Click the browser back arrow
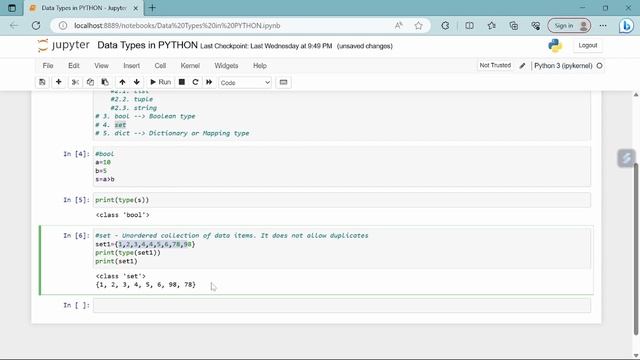The height and width of the screenshot is (360, 640). click(14, 25)
